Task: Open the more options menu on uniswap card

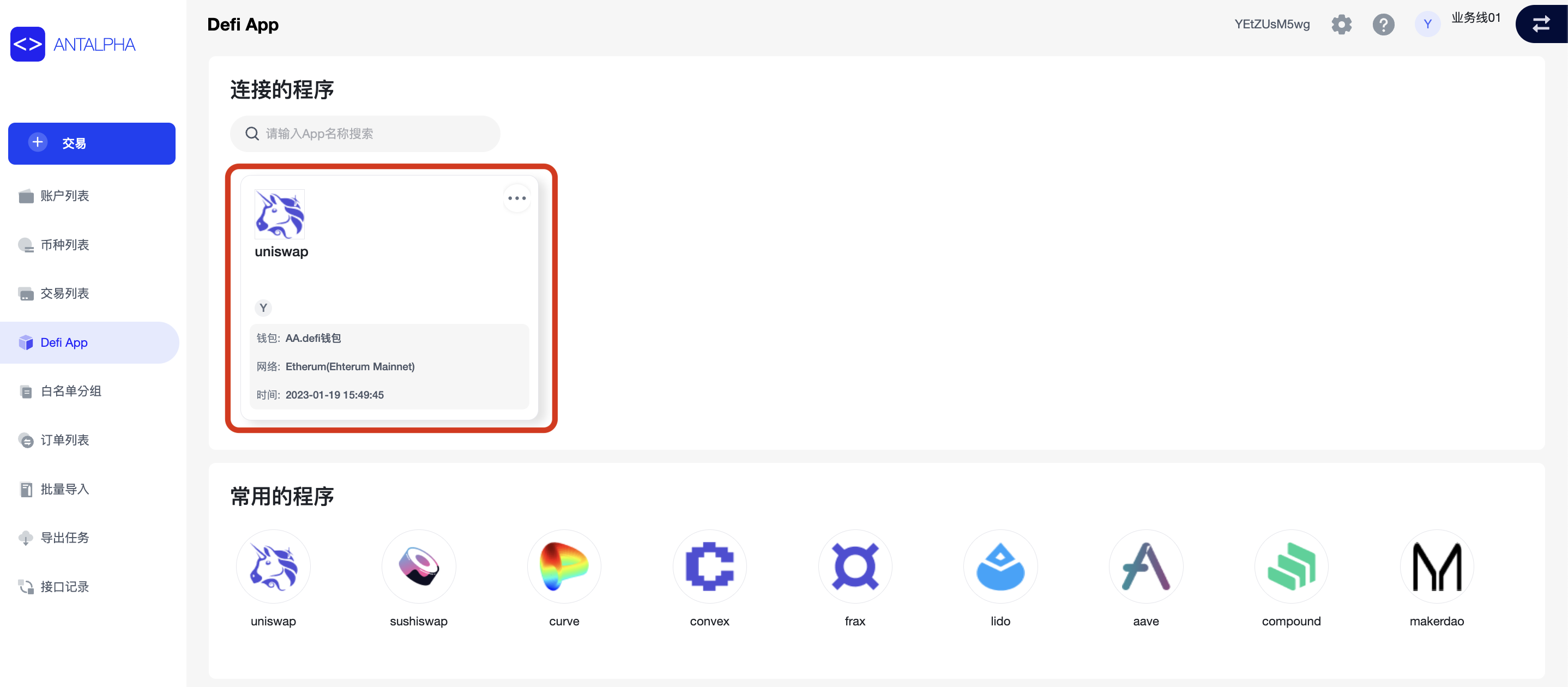Action: point(517,198)
